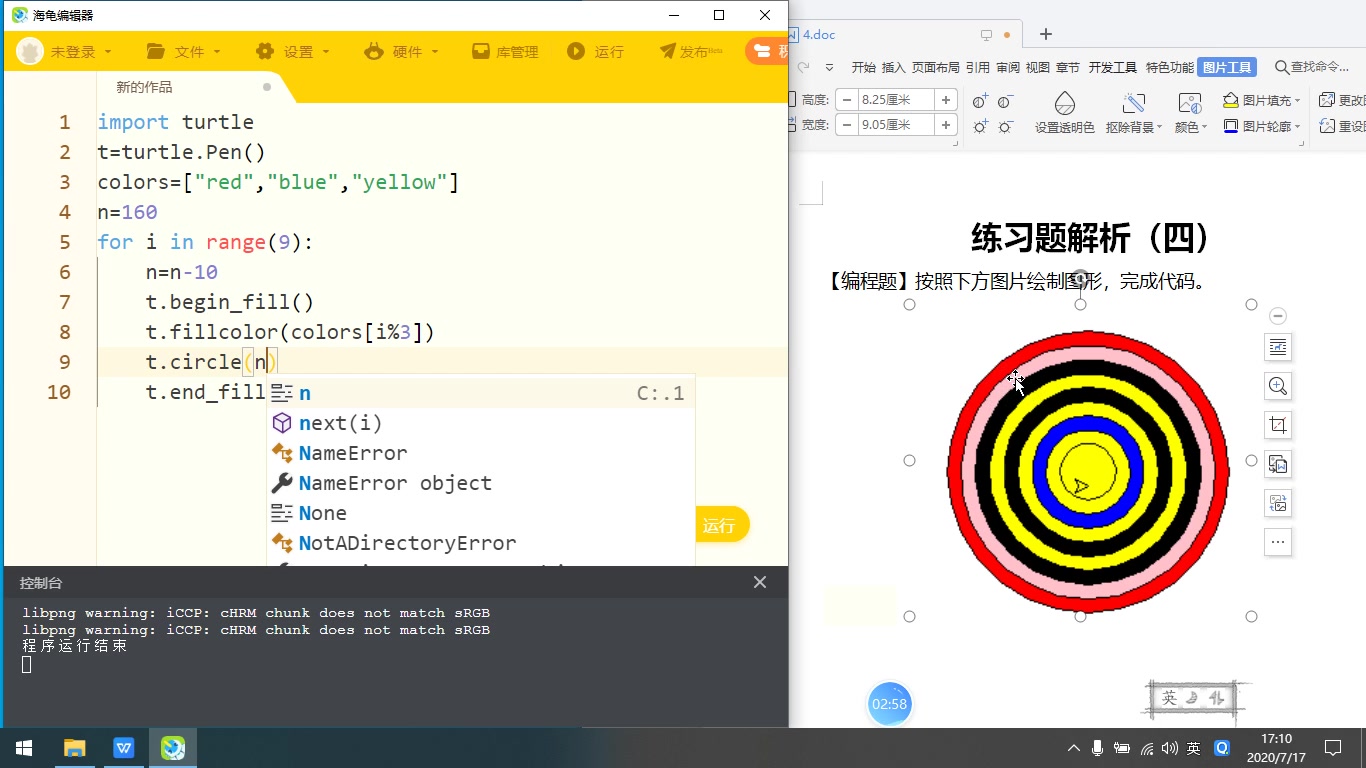
Task: Click the yellow 运行 run button
Action: coord(721,524)
